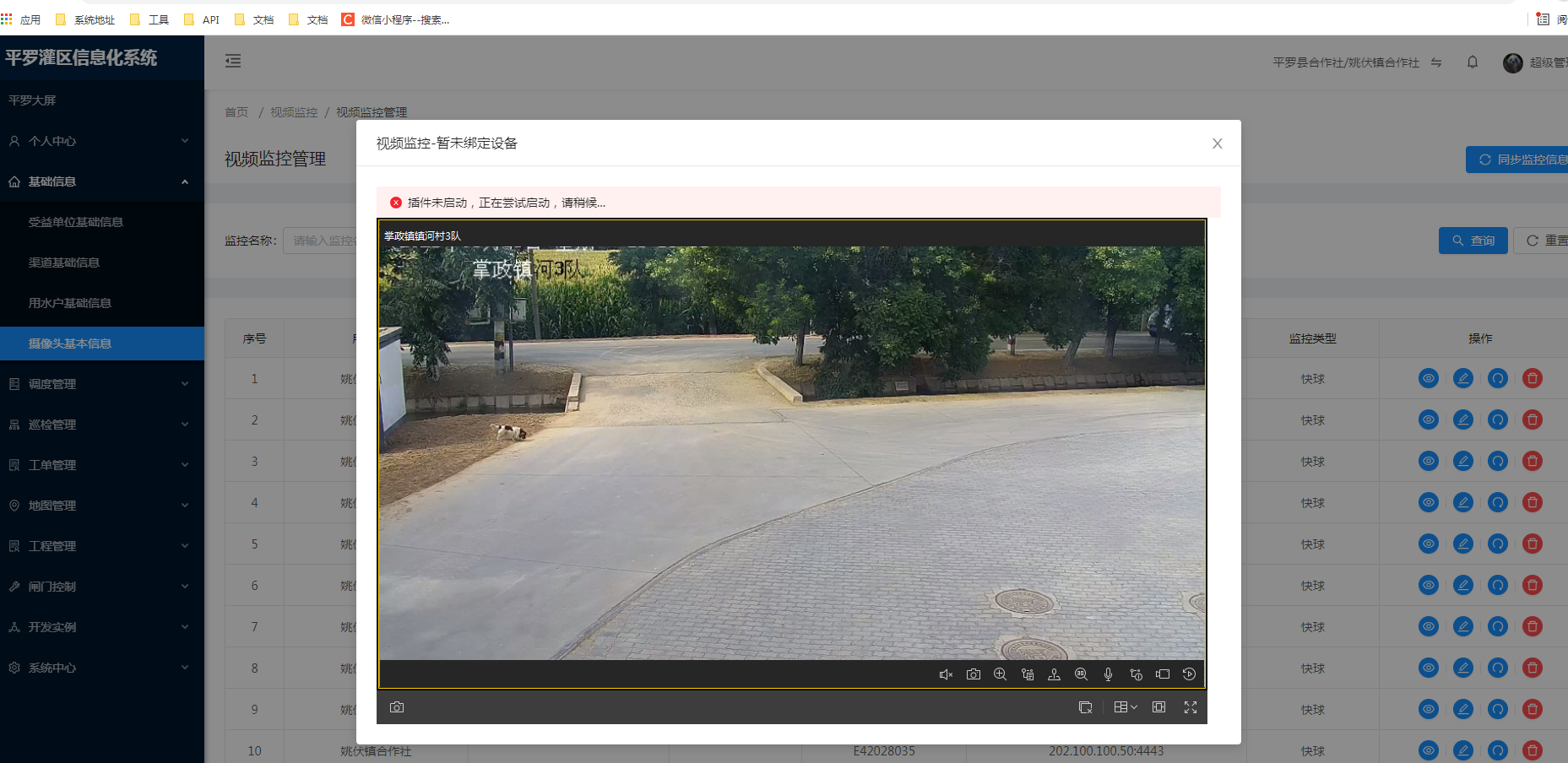This screenshot has width=1568, height=763.
Task: Delete row 4 camera entry
Action: click(1533, 502)
